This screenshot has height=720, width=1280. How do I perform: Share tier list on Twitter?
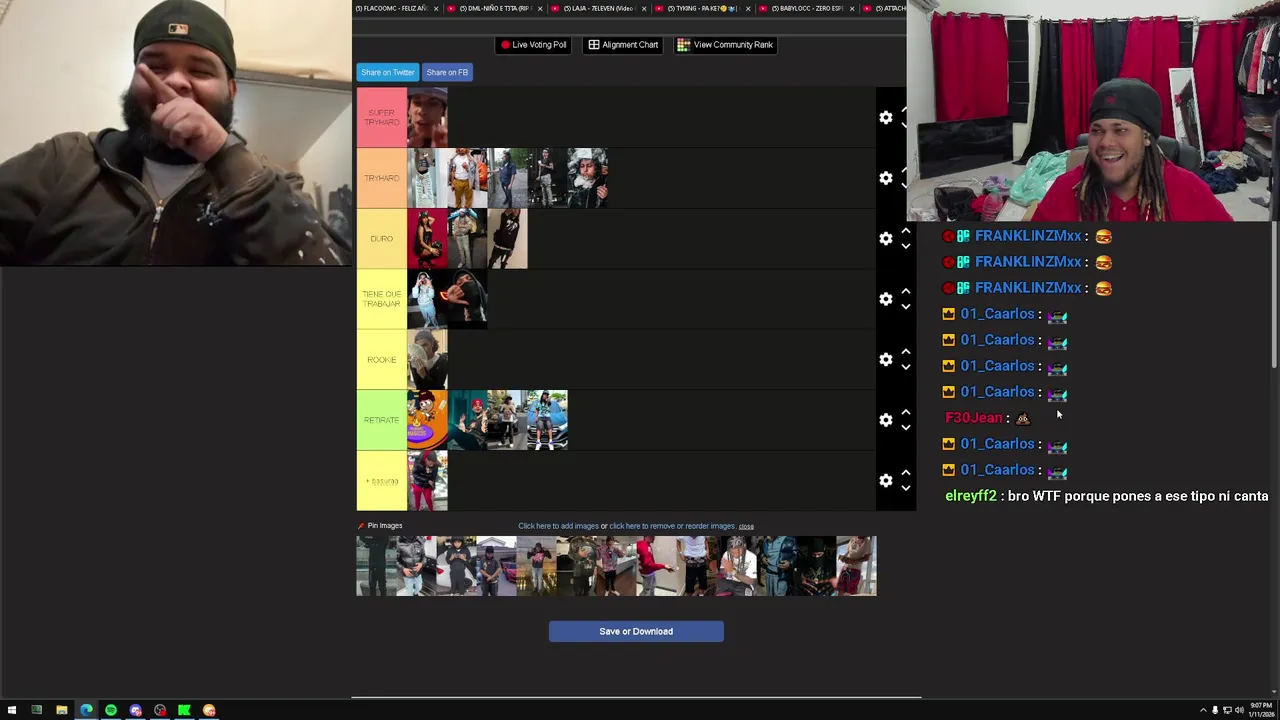pos(388,73)
